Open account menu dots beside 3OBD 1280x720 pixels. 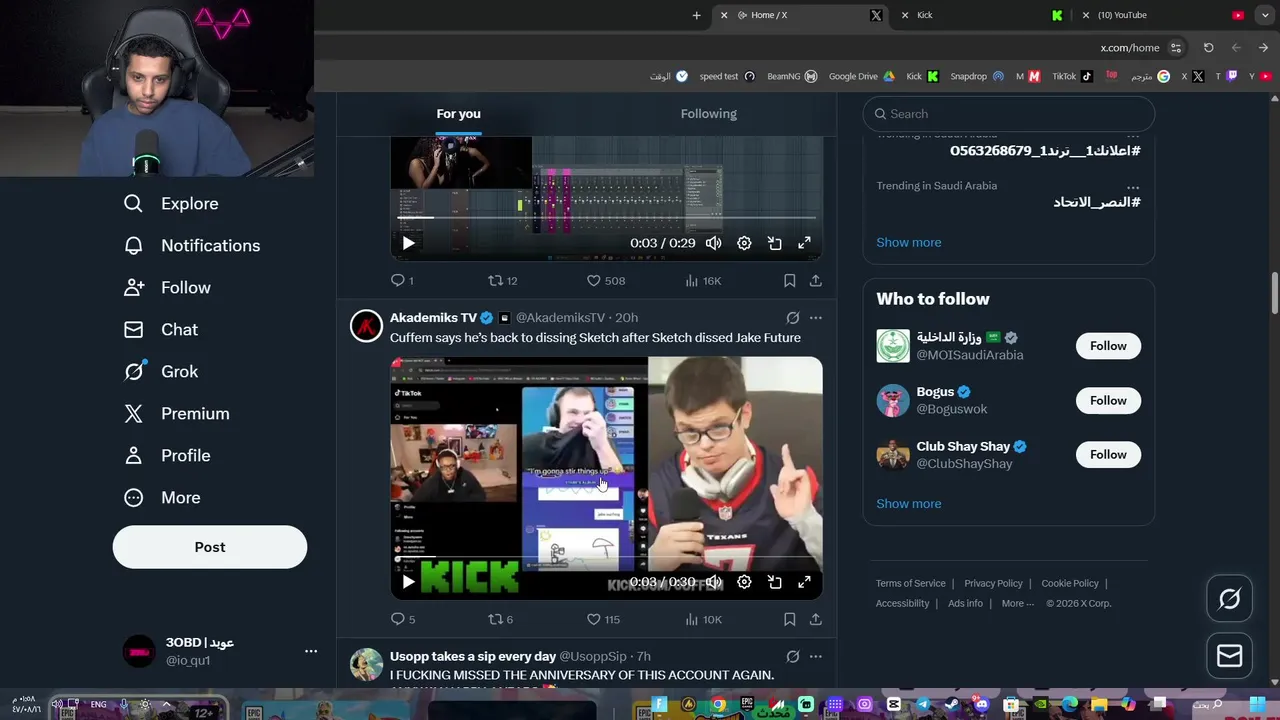(x=311, y=651)
